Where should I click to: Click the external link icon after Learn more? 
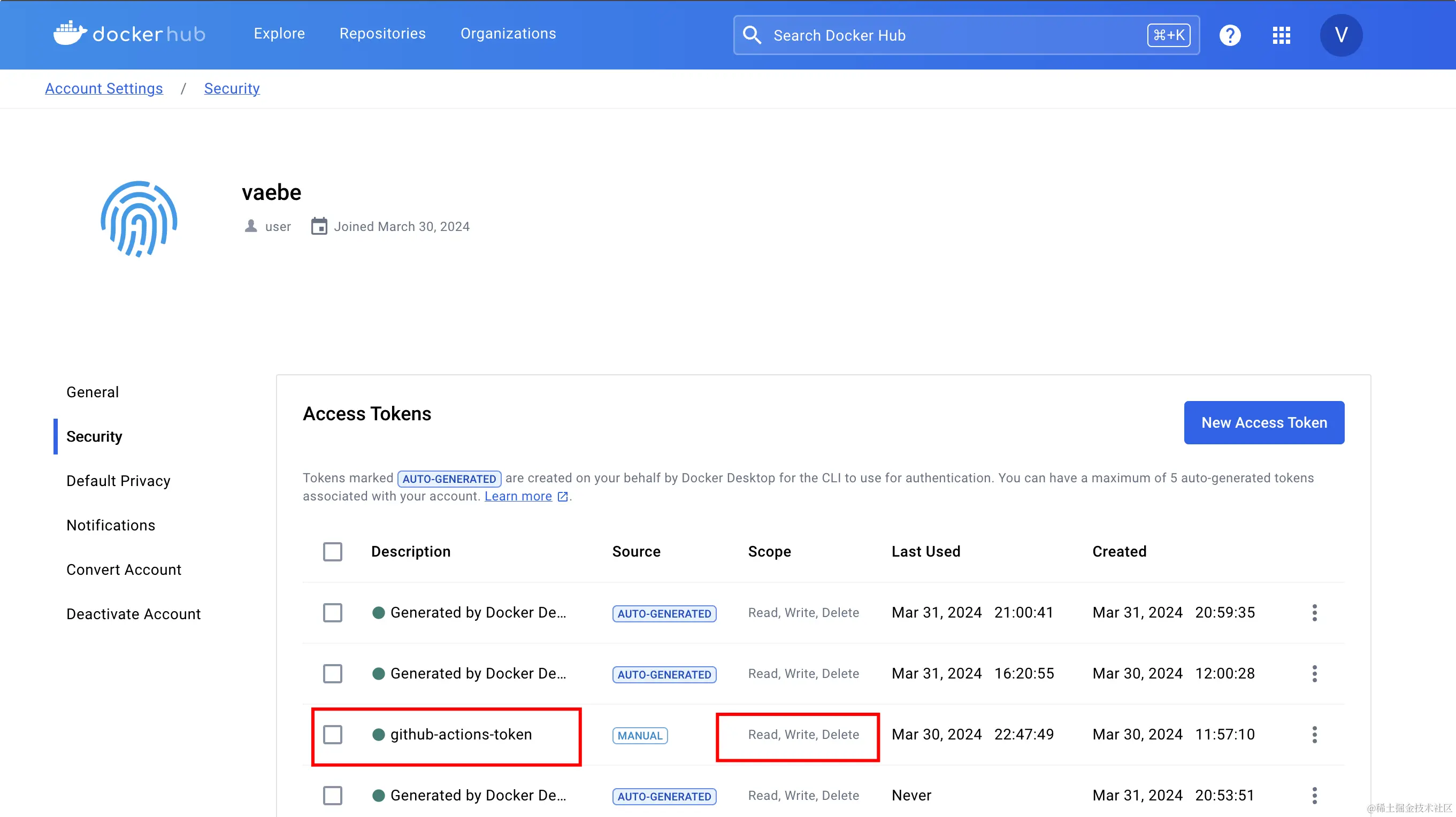(x=562, y=496)
